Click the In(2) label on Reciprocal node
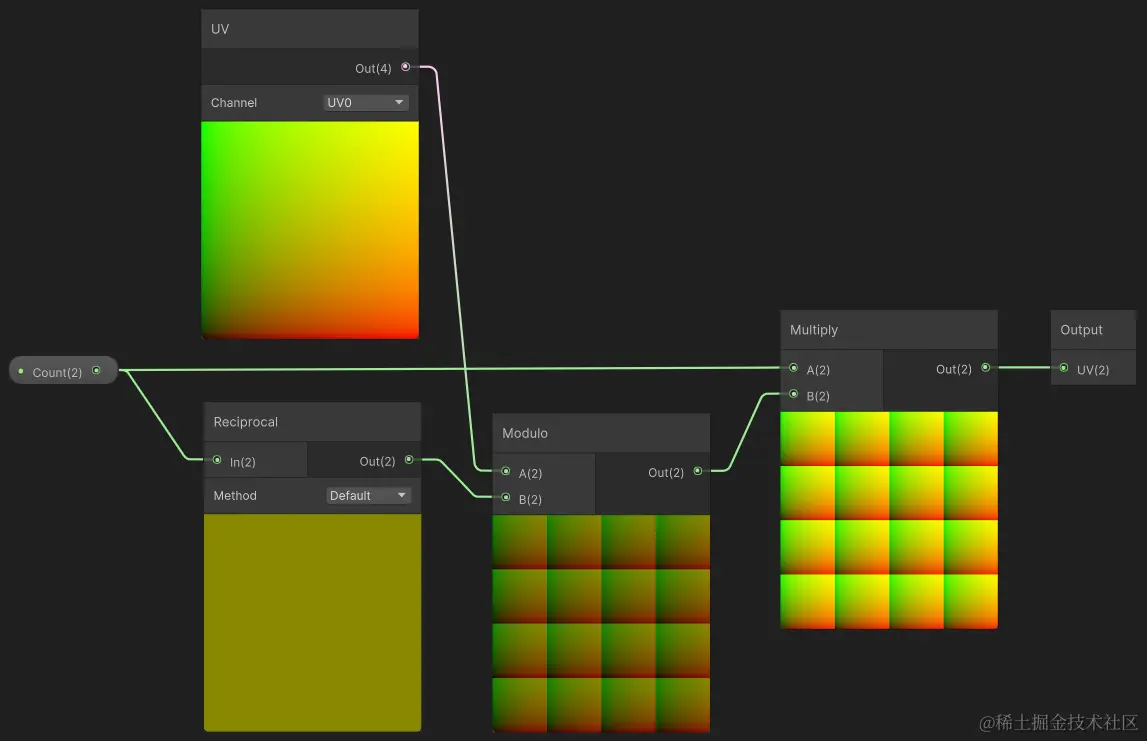 point(243,462)
